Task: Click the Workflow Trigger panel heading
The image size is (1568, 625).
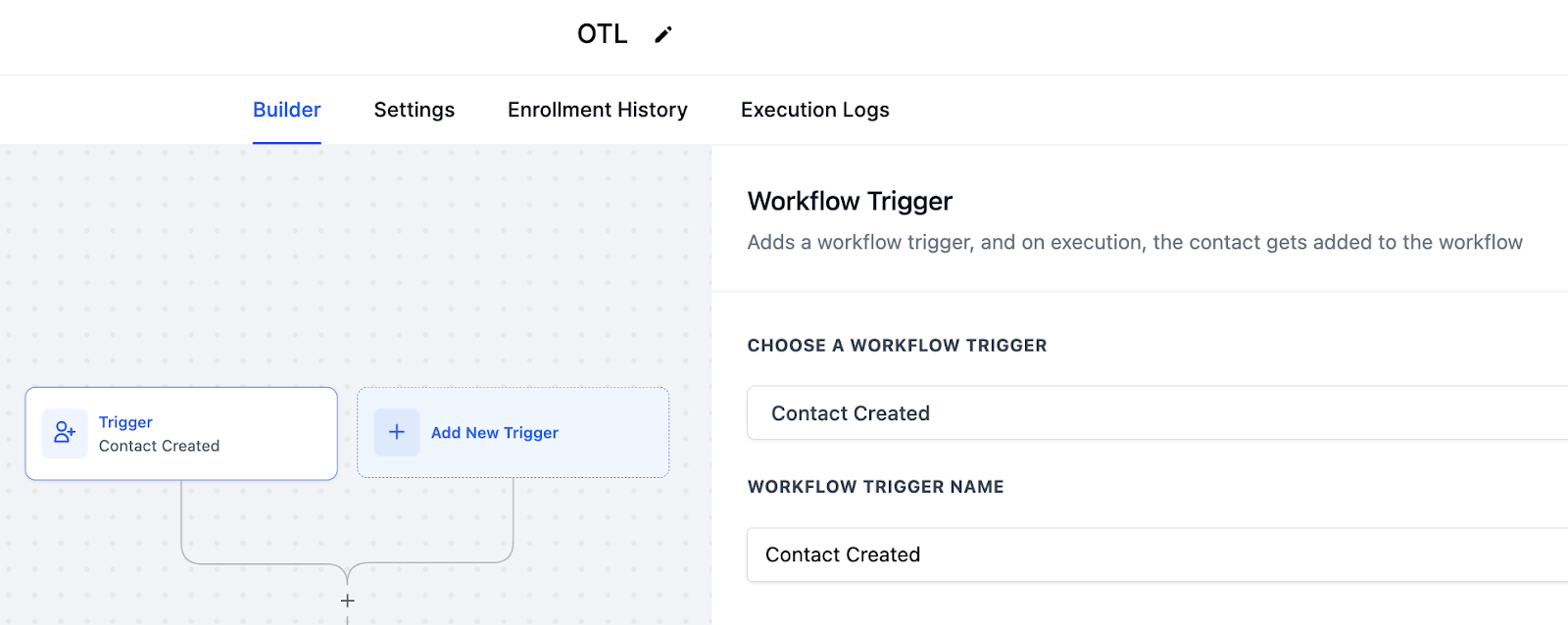Action: click(x=850, y=201)
